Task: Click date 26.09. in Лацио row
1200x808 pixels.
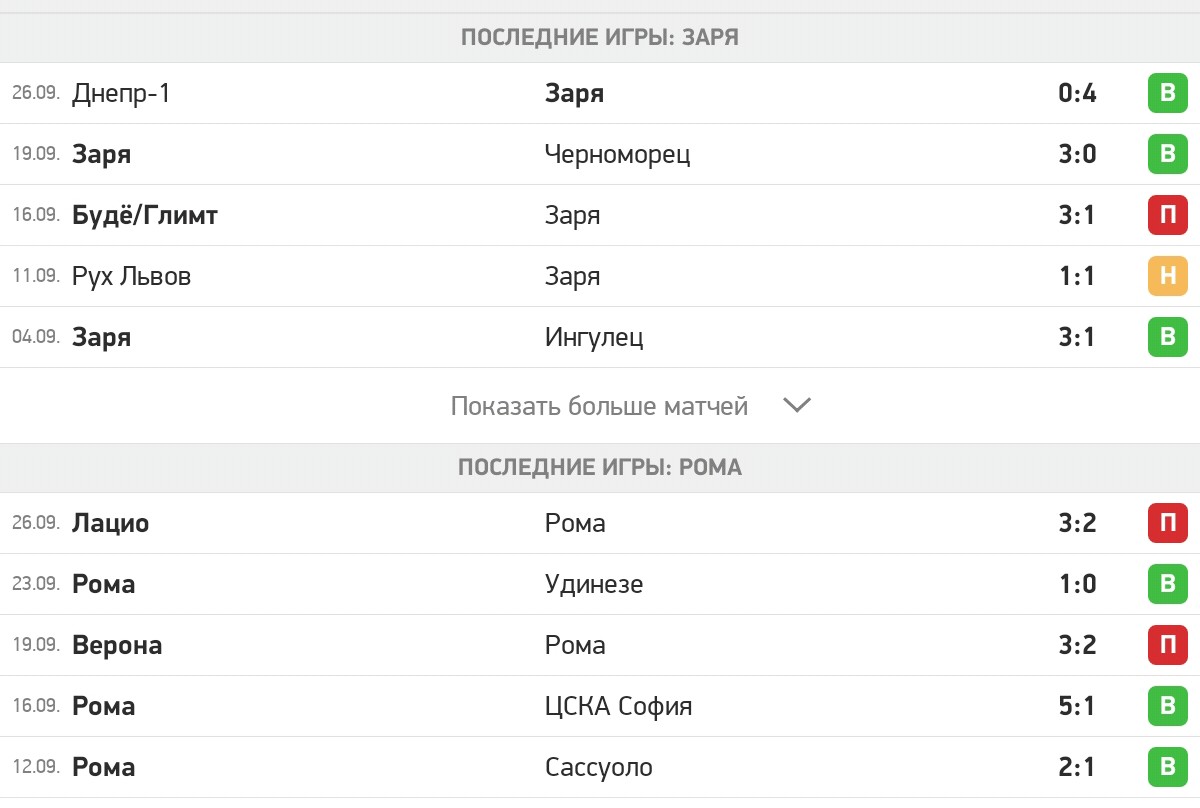Action: (36, 523)
